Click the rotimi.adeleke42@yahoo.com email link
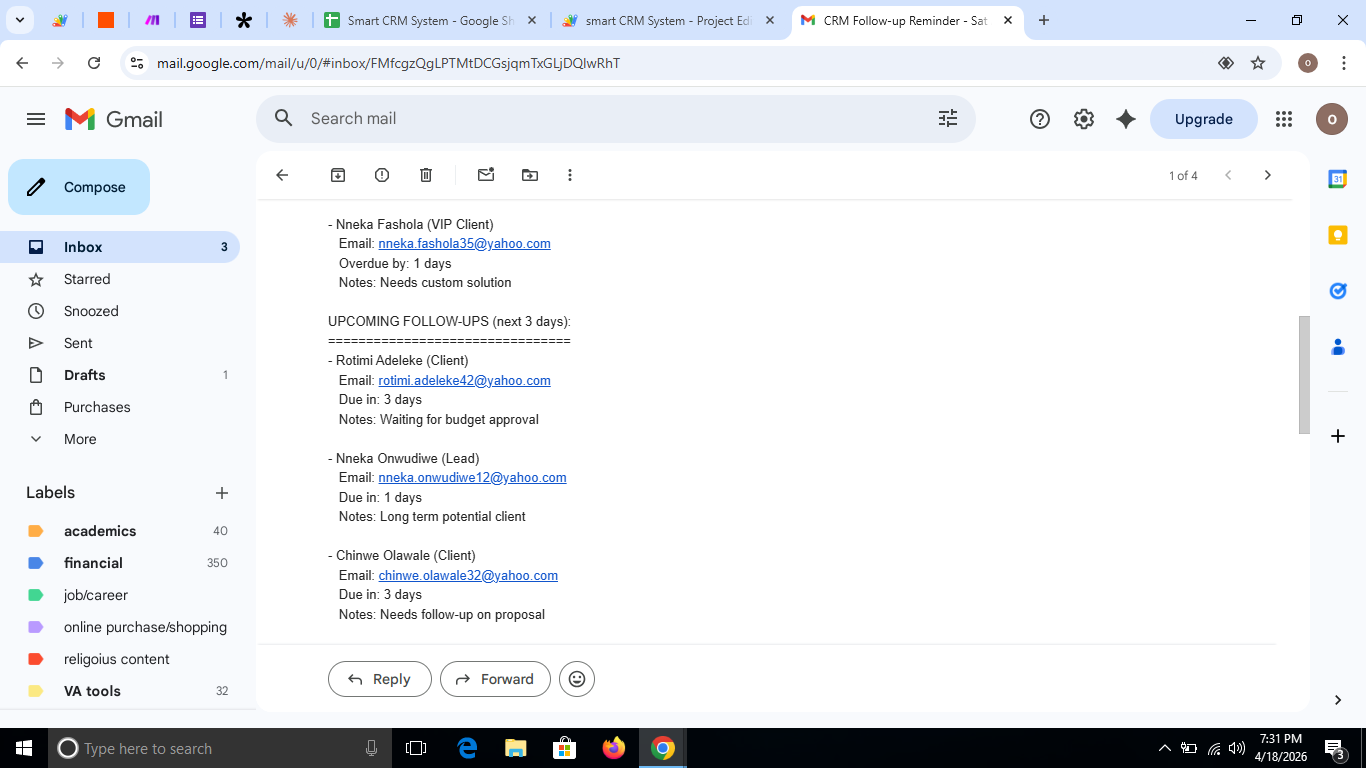1366x768 pixels. click(464, 380)
